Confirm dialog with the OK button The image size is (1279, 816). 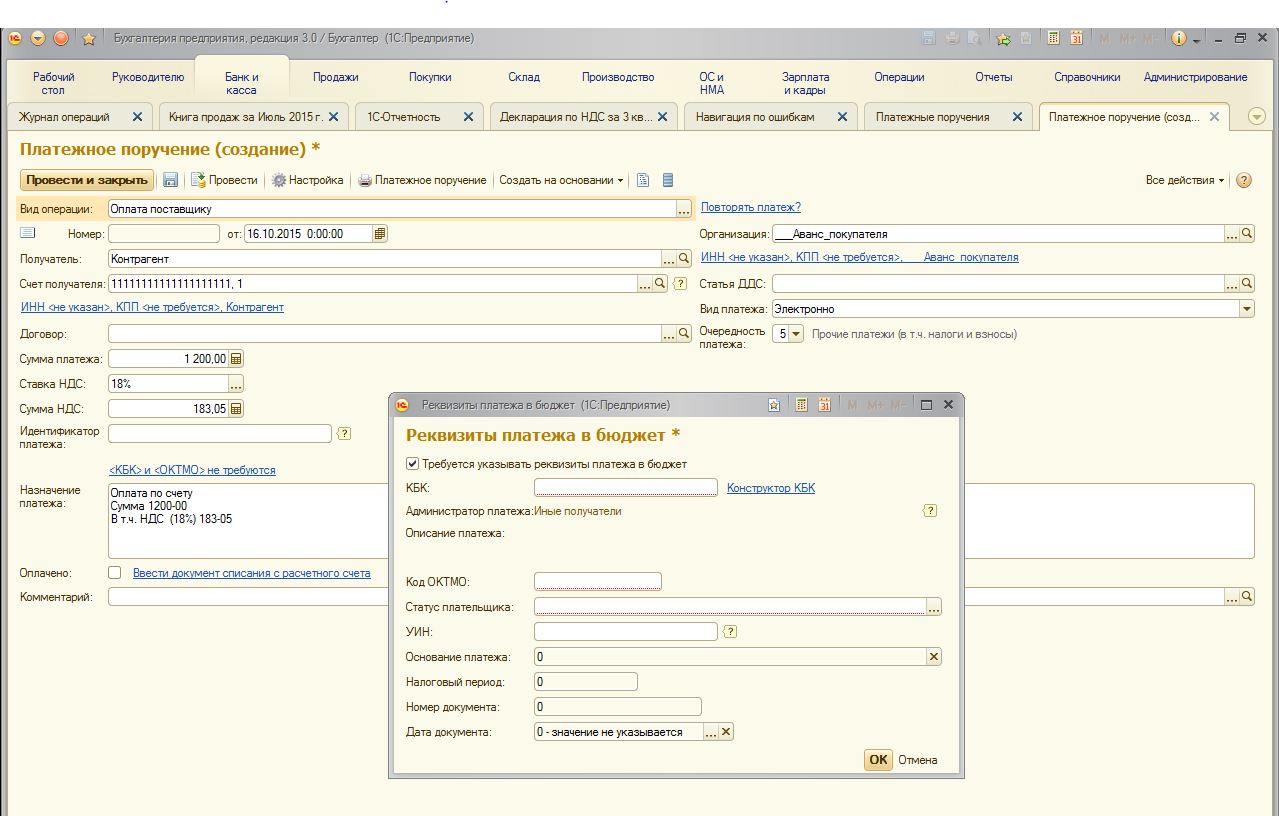pos(877,760)
